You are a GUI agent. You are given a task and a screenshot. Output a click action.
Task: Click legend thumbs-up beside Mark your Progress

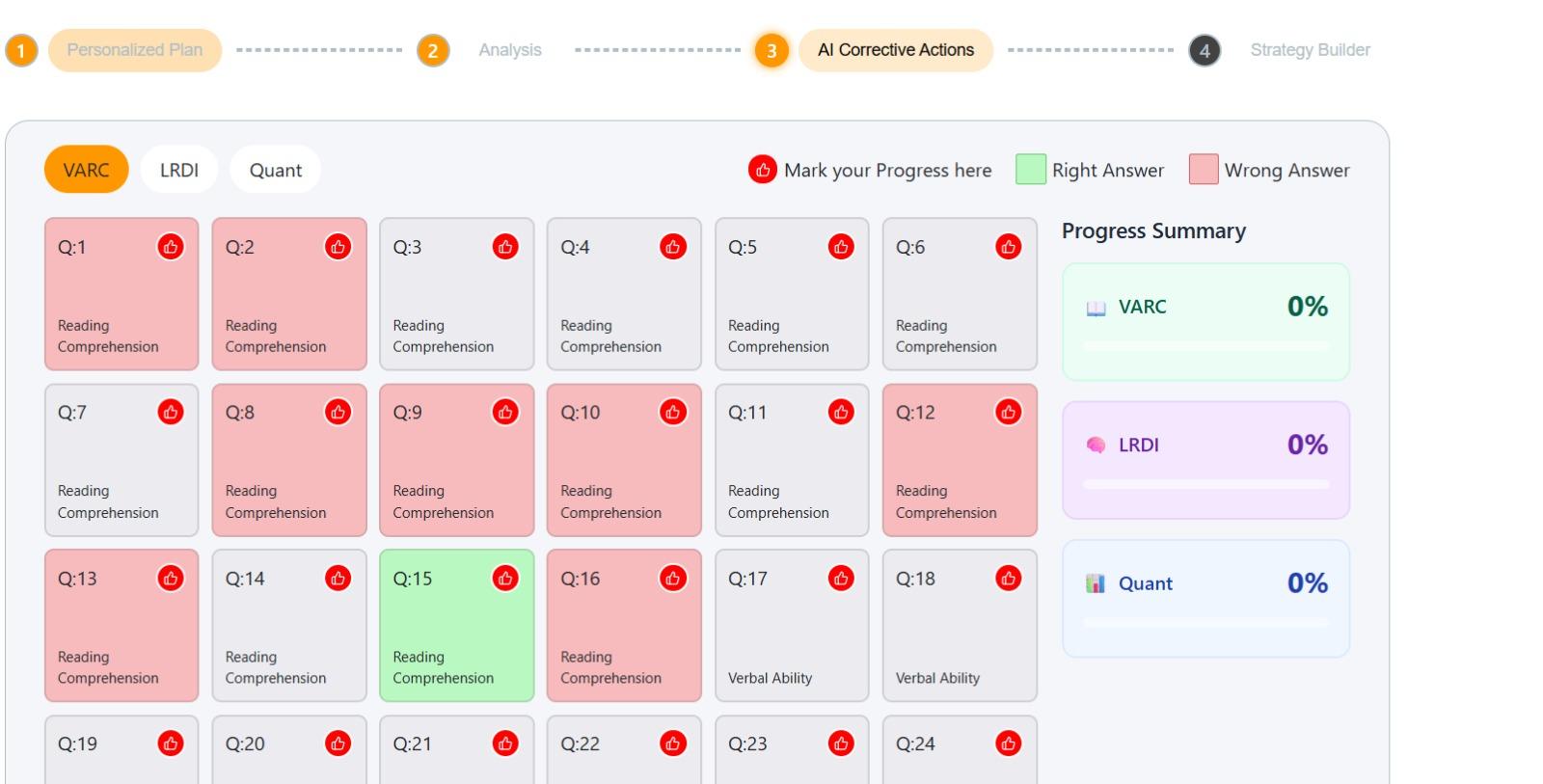(762, 170)
